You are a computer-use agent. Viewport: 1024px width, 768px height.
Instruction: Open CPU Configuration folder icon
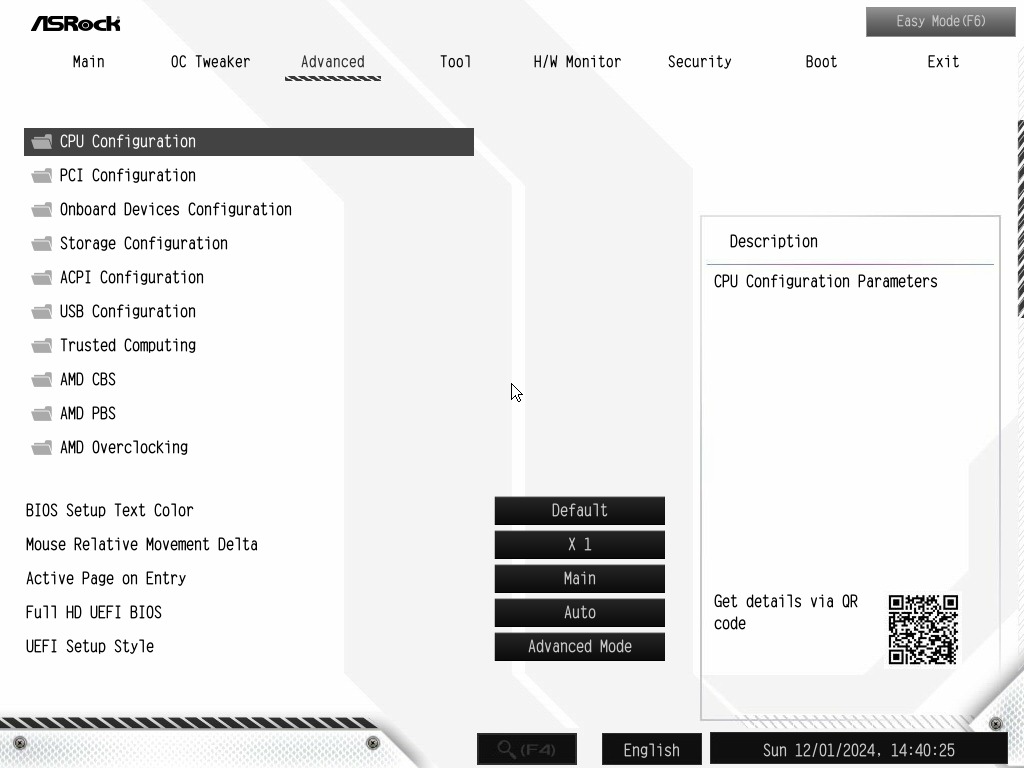click(42, 142)
